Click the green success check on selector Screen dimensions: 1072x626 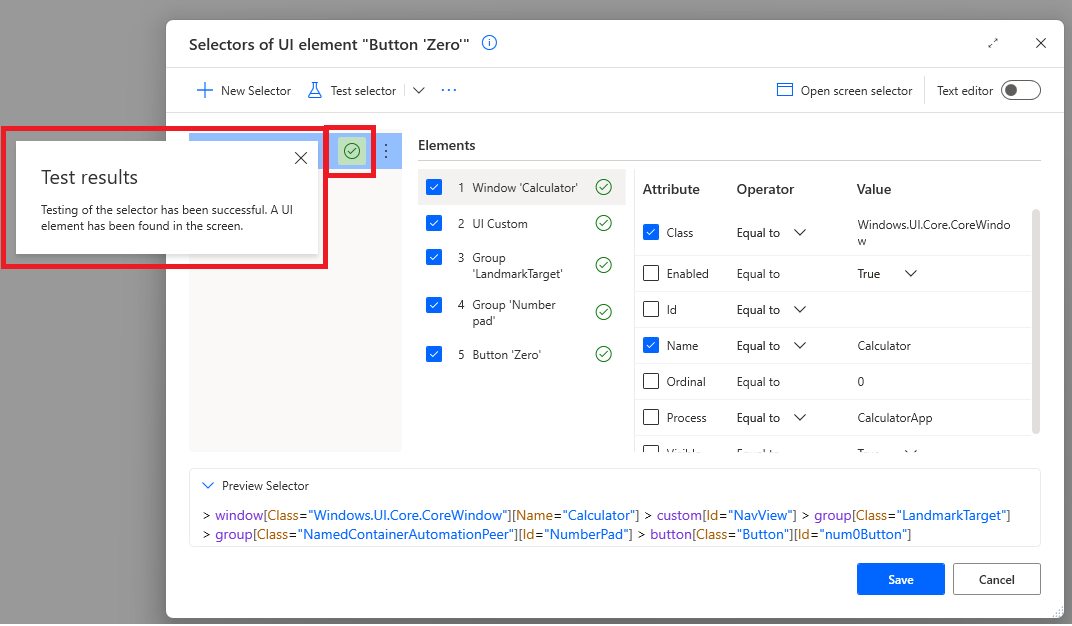(352, 151)
